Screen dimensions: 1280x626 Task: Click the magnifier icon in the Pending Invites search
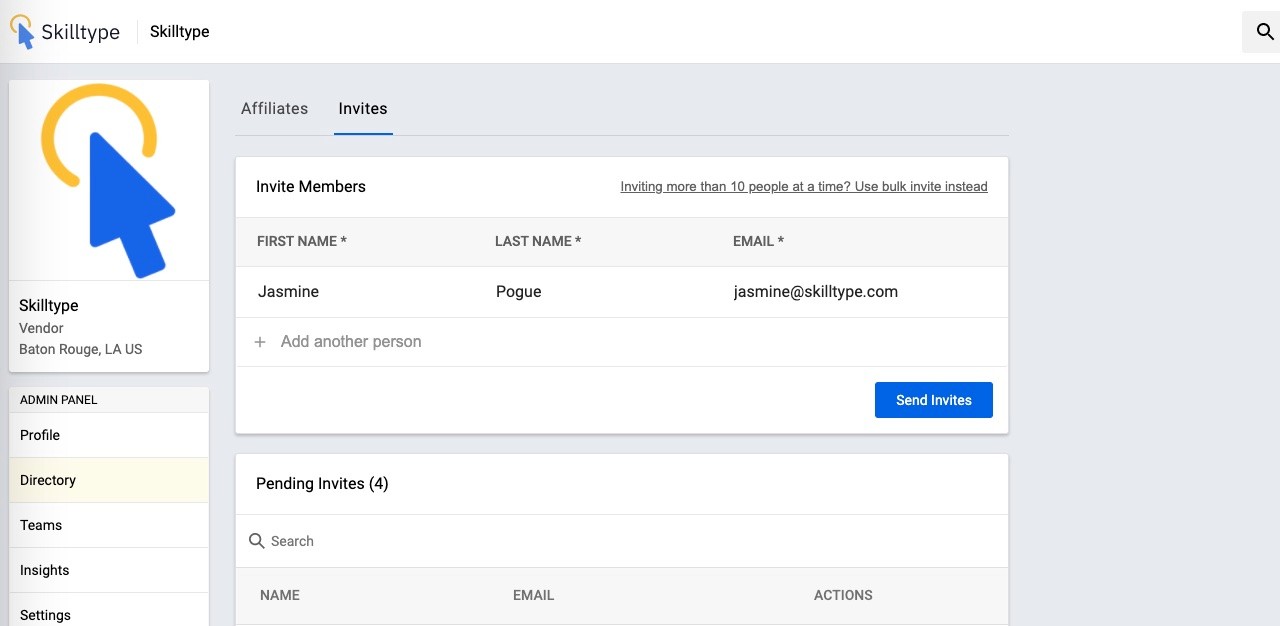point(257,541)
